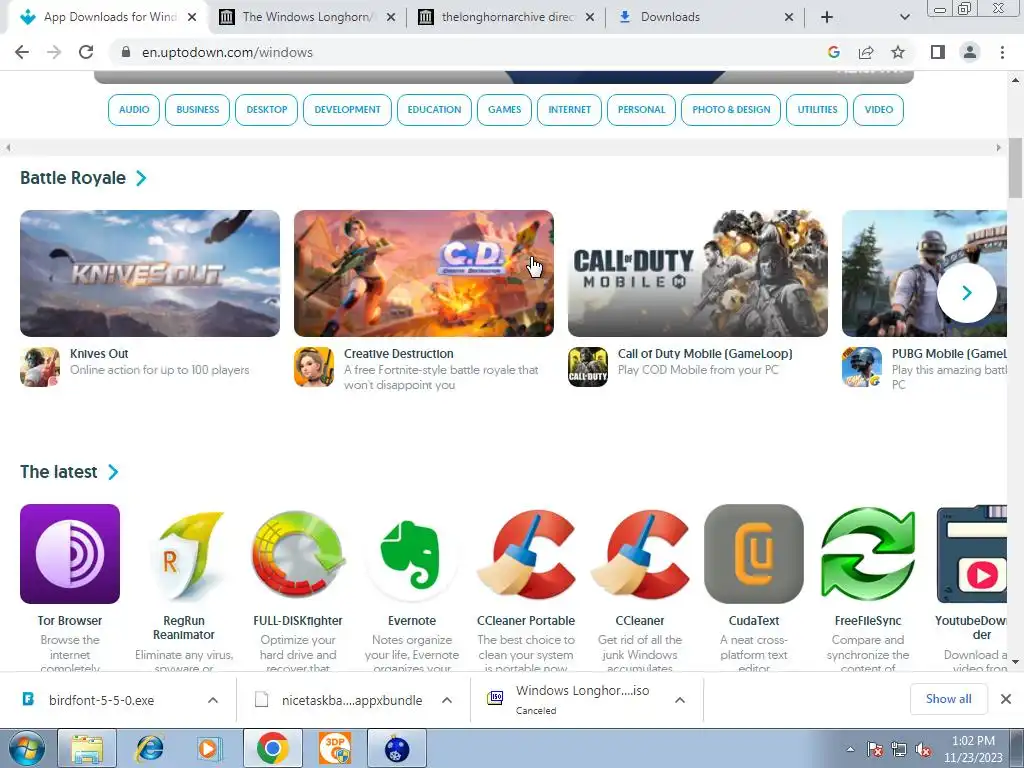Click the Knives Out small app icon
Viewport: 1024px width, 768px height.
click(40, 367)
